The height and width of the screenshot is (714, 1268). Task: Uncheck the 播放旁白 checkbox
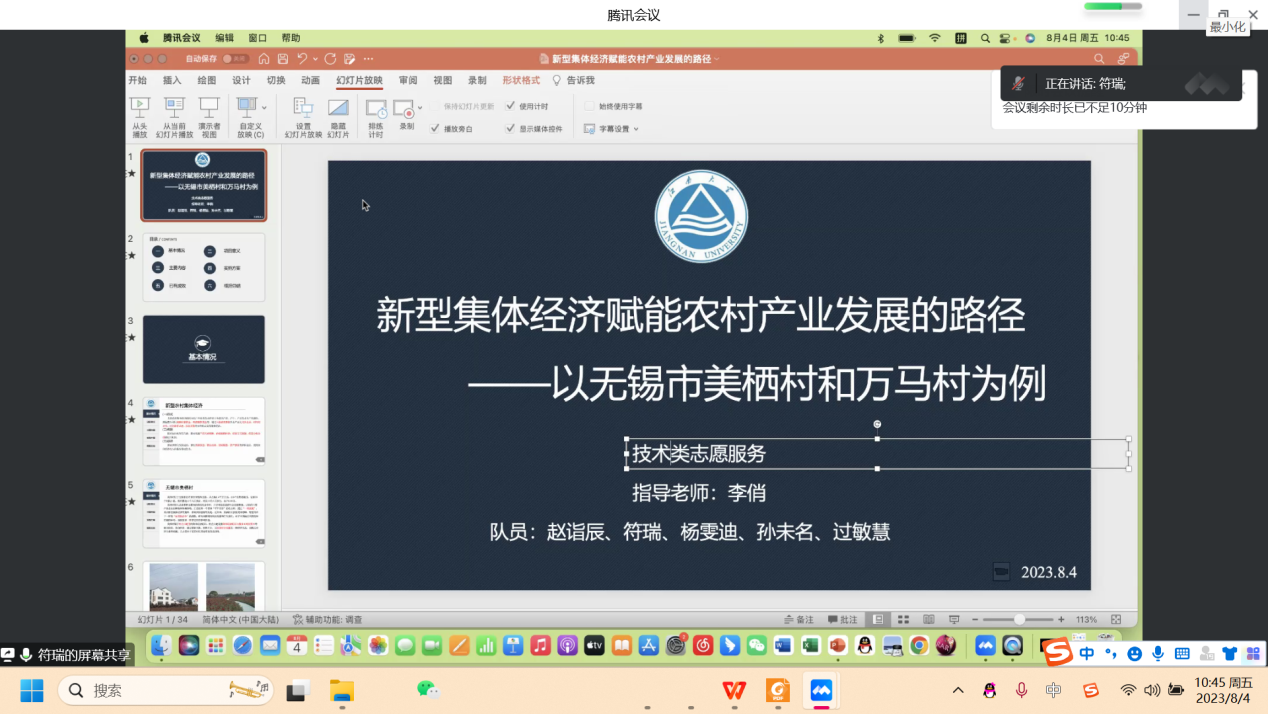[435, 129]
